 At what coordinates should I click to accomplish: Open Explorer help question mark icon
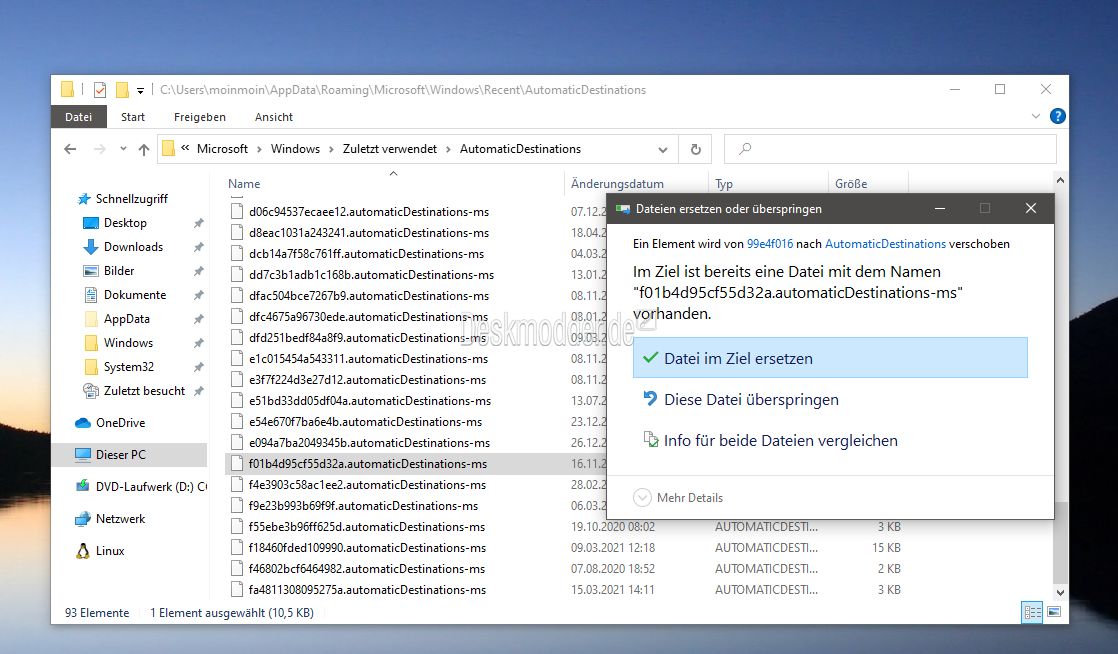pyautogui.click(x=1058, y=117)
